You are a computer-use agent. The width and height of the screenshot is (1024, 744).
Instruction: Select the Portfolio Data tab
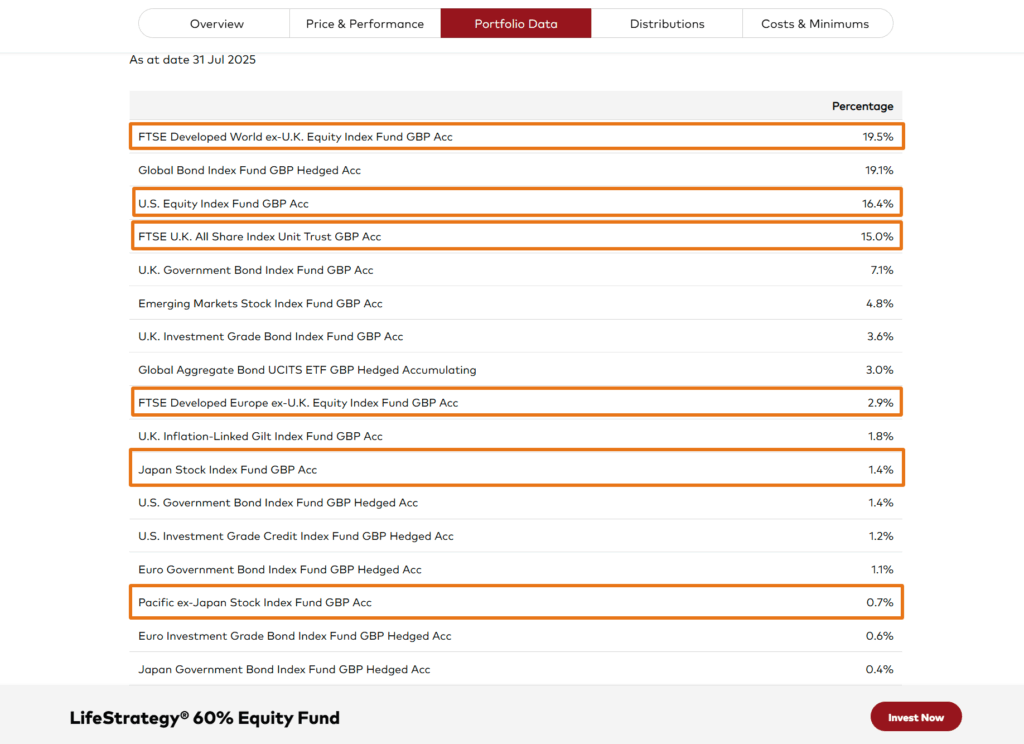click(x=516, y=24)
